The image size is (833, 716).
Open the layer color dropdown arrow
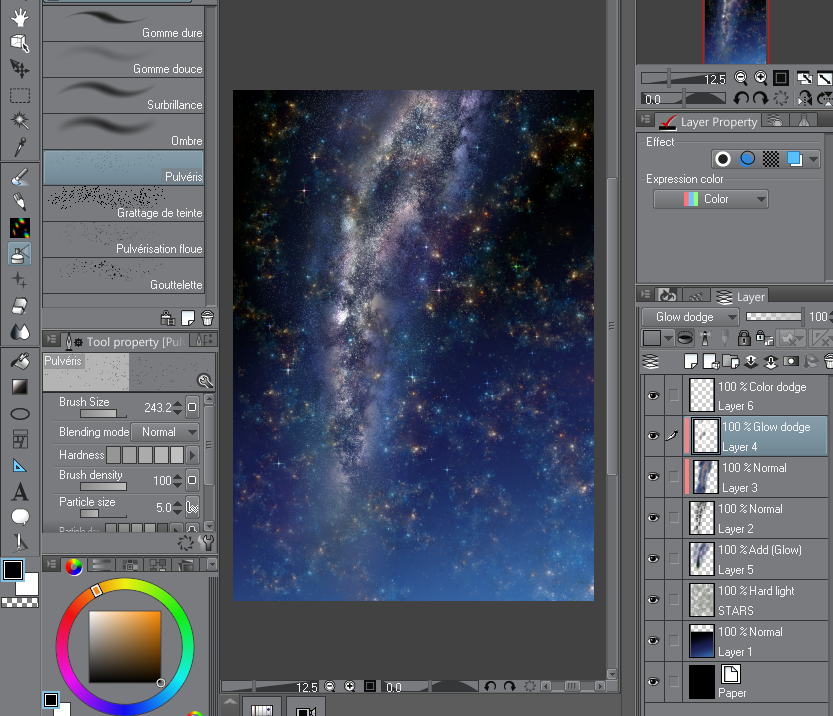pyautogui.click(x=668, y=338)
